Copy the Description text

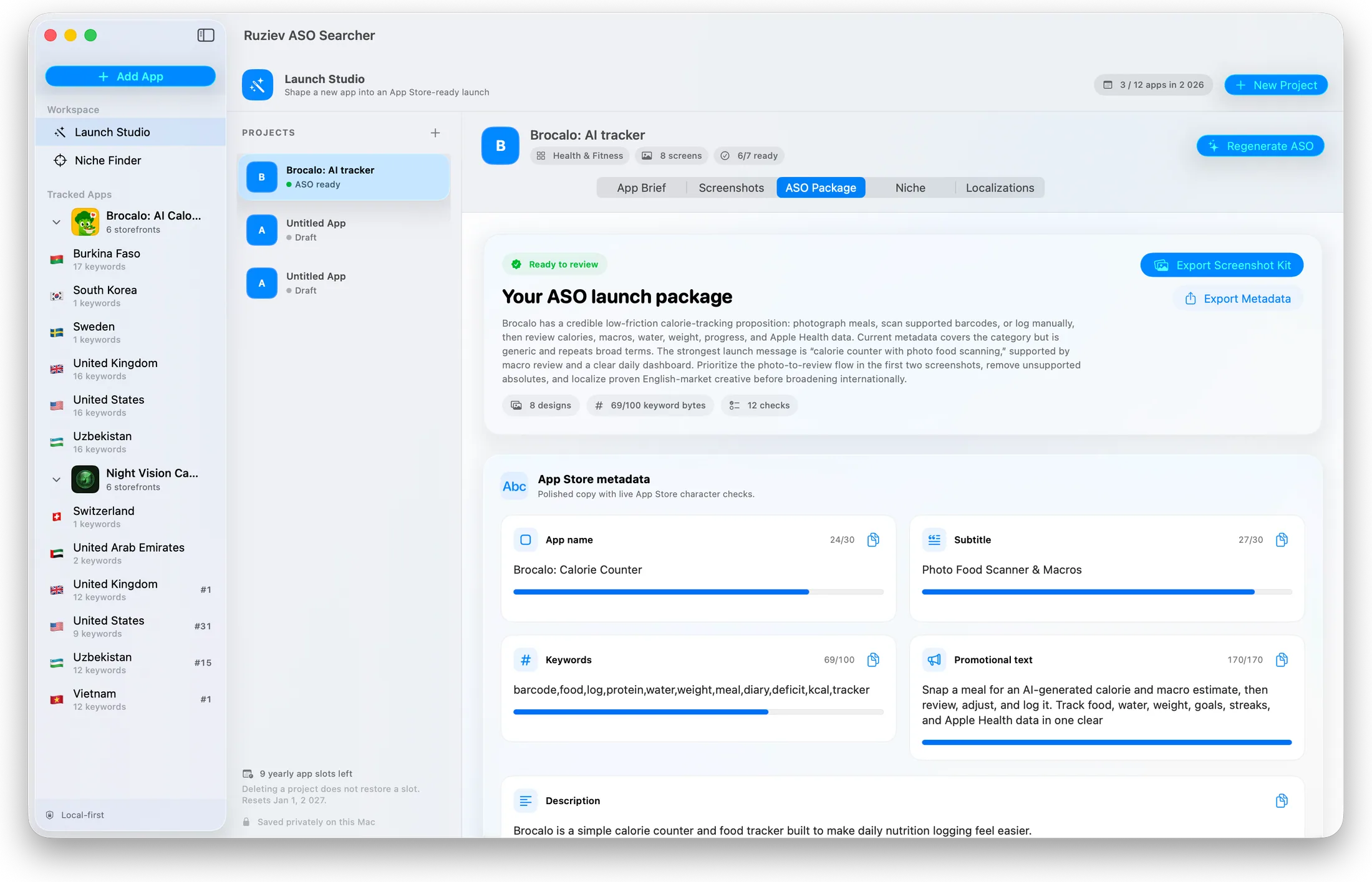(1282, 800)
